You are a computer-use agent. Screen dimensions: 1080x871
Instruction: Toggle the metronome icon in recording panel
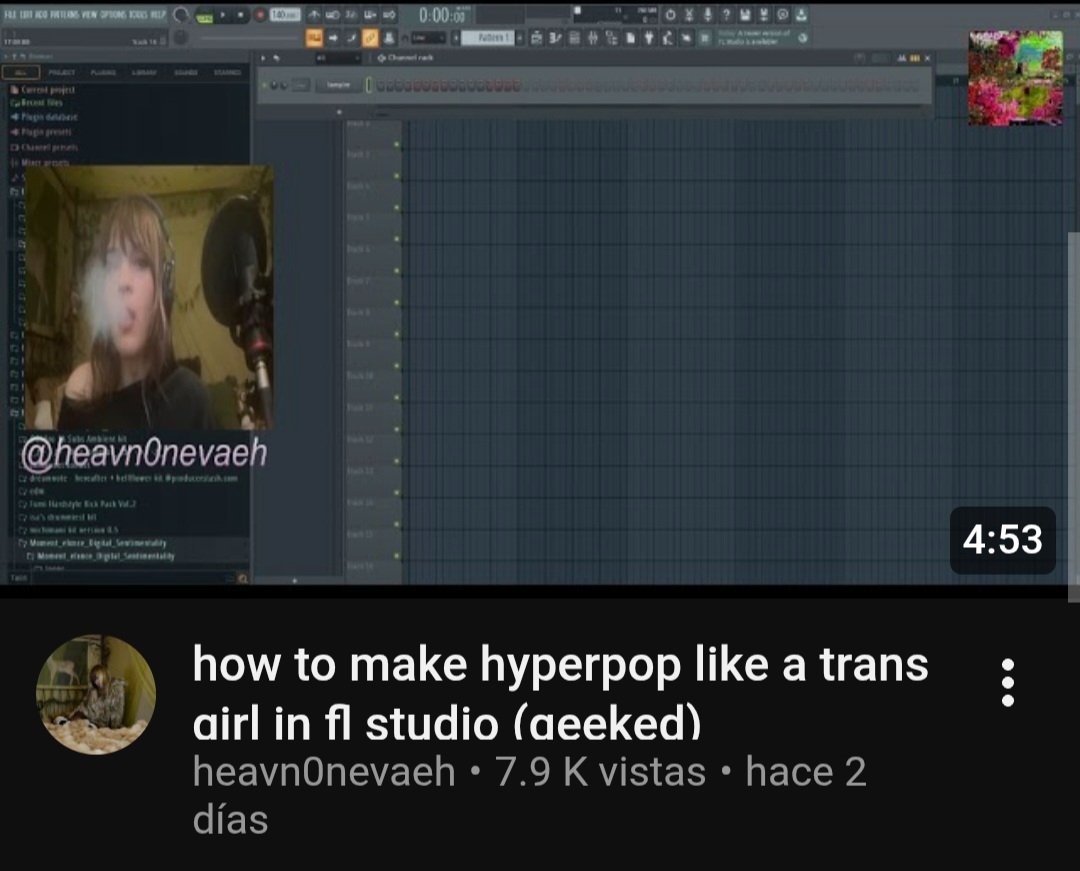(x=313, y=14)
